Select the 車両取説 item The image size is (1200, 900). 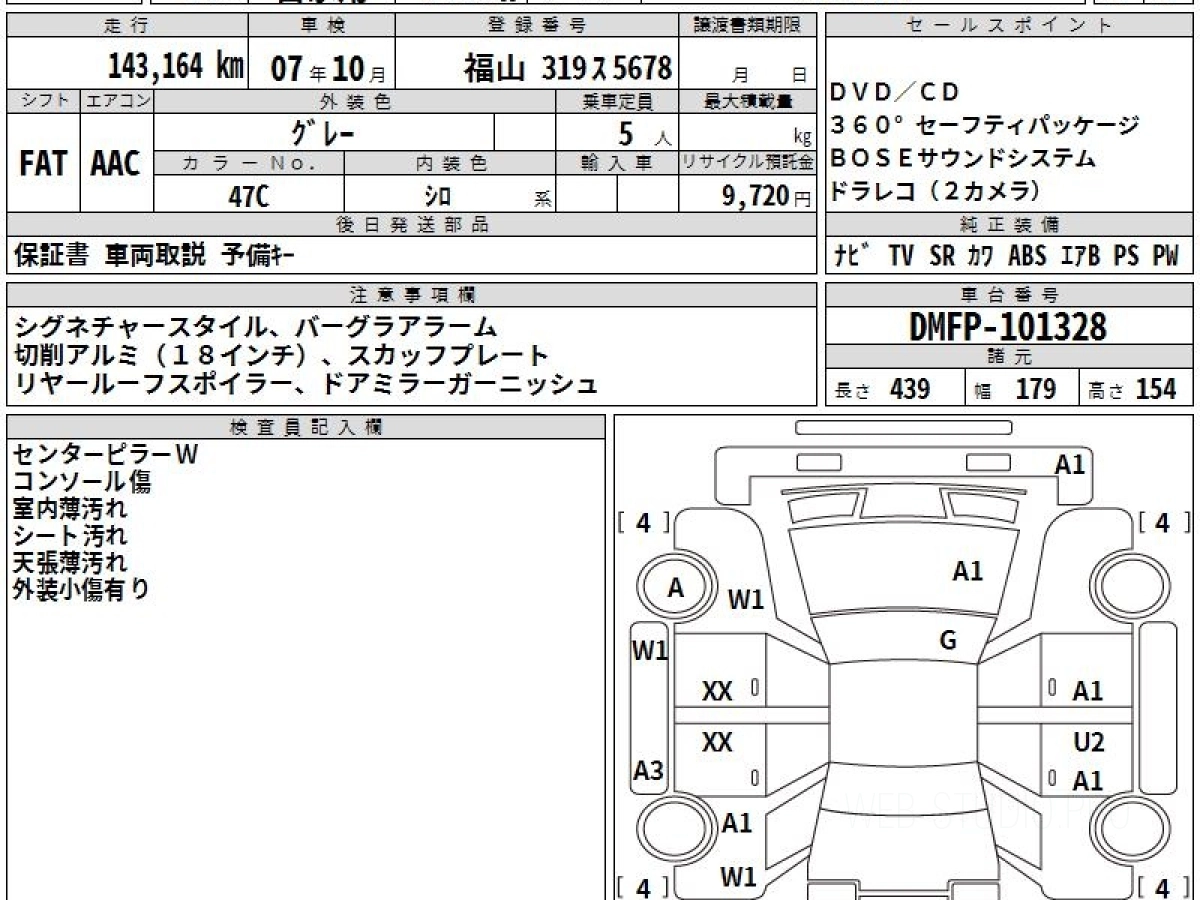point(155,255)
